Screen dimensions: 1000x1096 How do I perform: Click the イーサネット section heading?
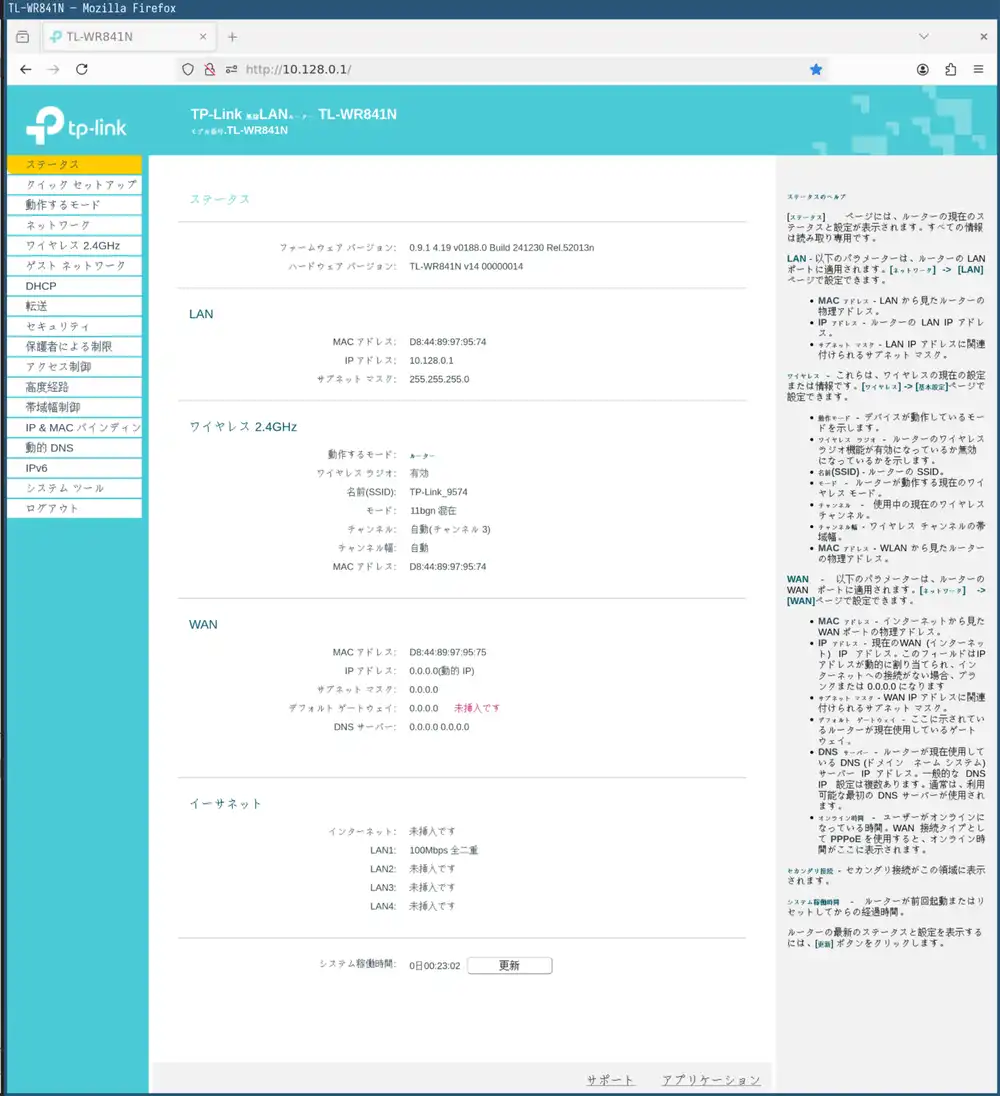[225, 804]
